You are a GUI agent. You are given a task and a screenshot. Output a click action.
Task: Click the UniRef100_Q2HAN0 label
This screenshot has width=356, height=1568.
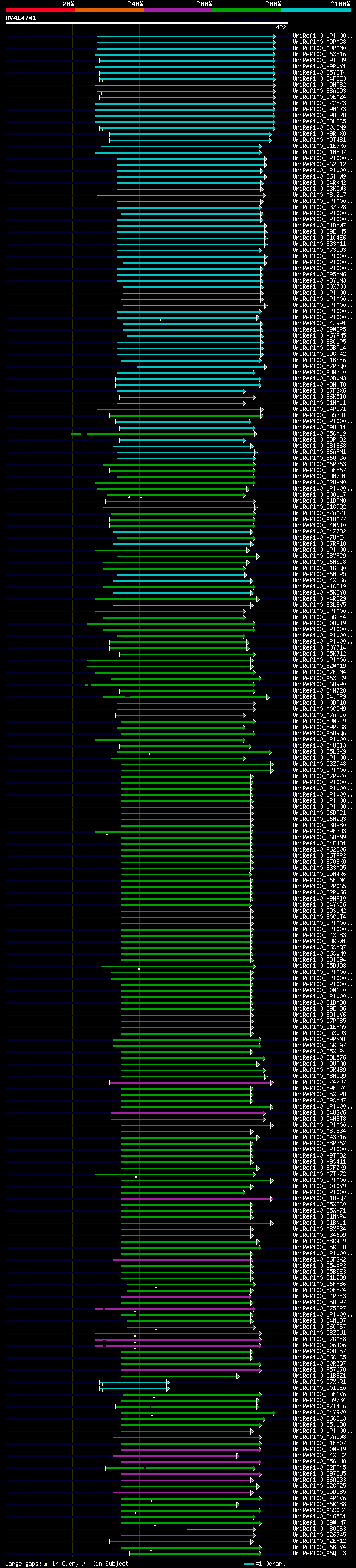coord(319,483)
